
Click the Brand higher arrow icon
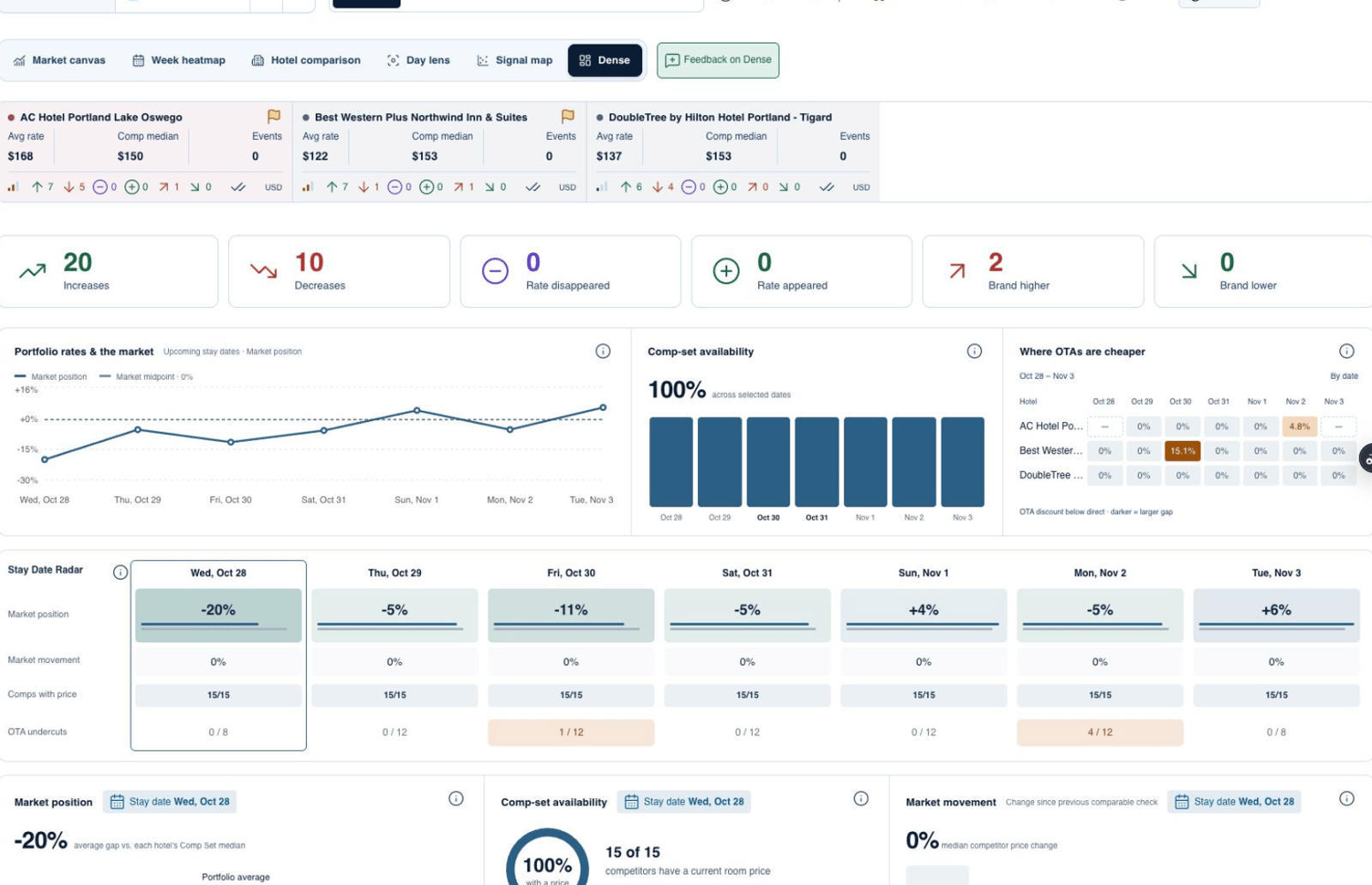pyautogui.click(x=957, y=271)
